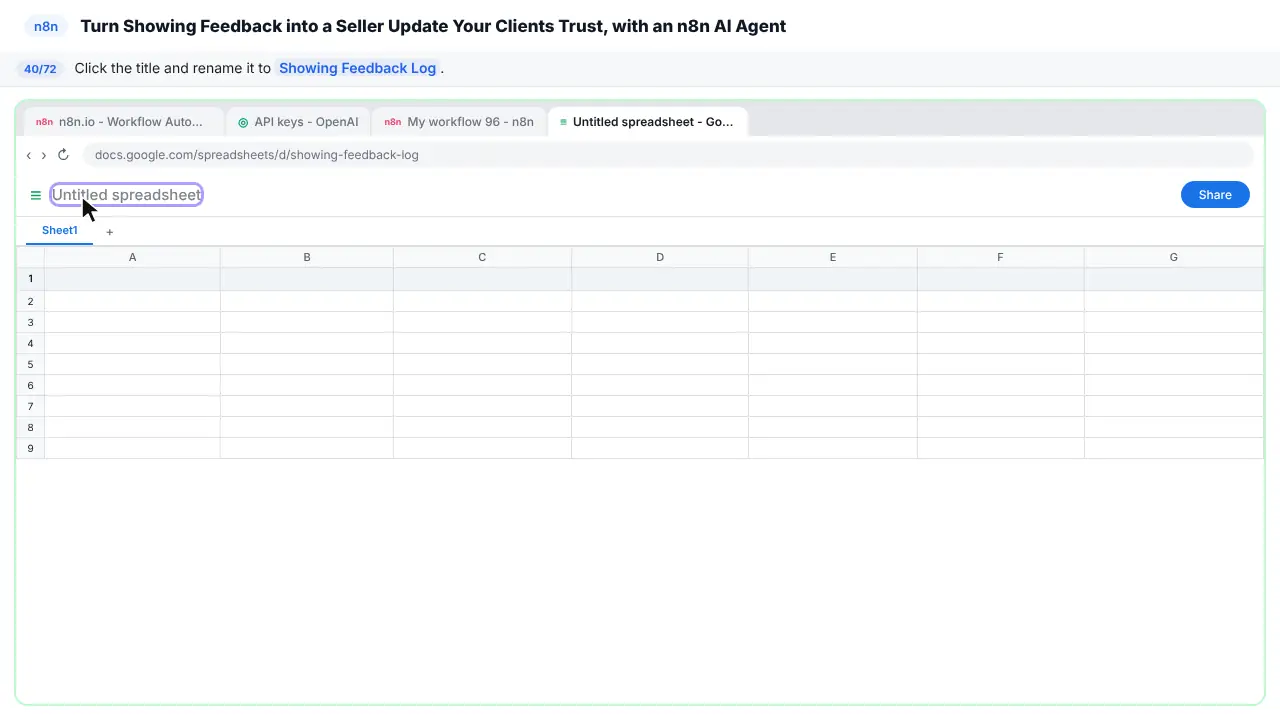Click cell A1 in the spreadsheet
The image size is (1280, 720).
pyautogui.click(x=132, y=279)
